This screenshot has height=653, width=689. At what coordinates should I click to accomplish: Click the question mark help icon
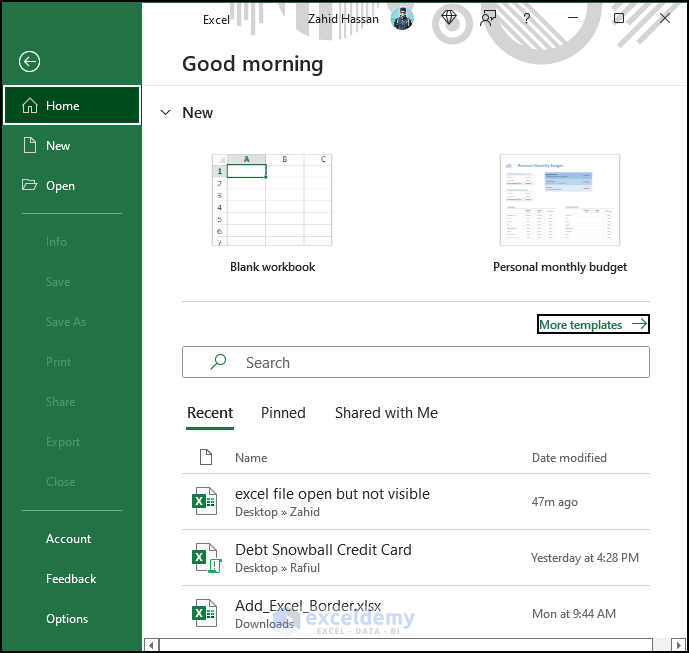(x=527, y=18)
